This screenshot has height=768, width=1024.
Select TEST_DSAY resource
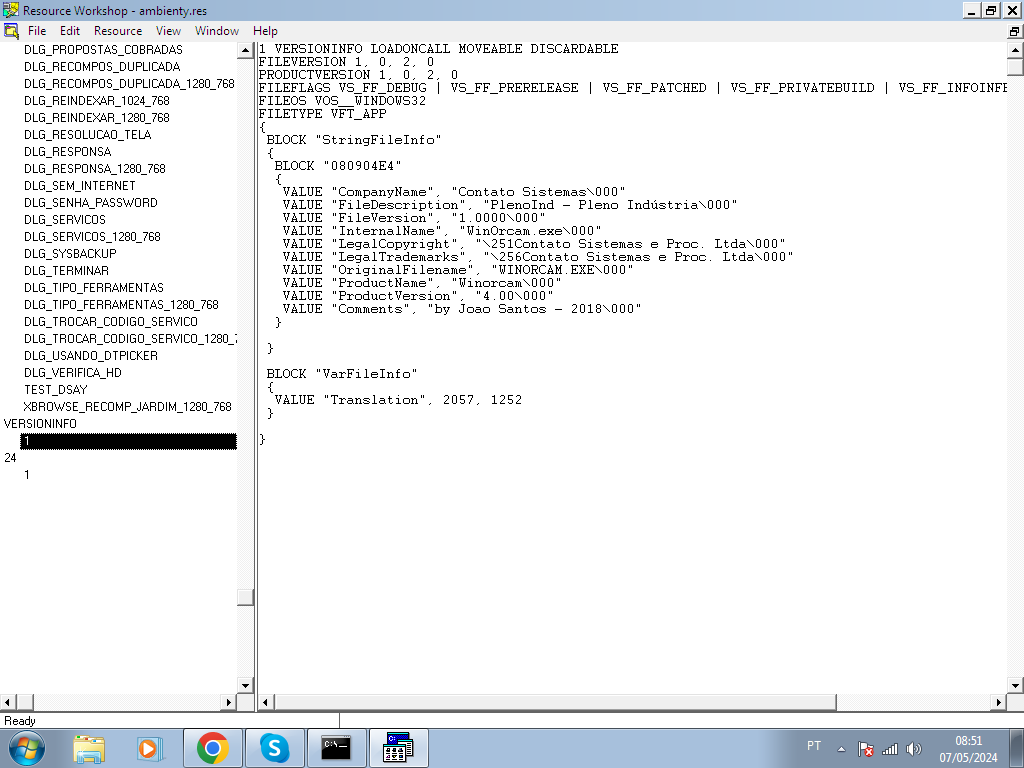[x=56, y=389]
